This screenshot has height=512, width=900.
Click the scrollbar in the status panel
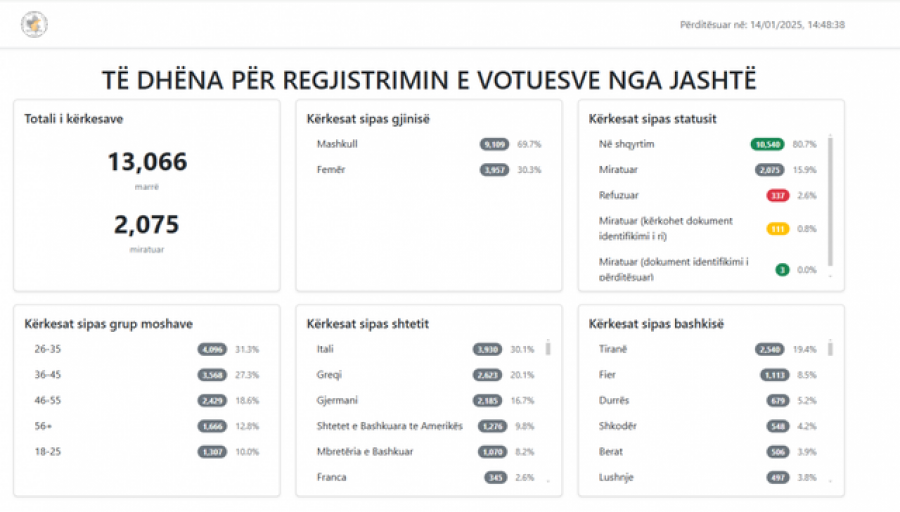[x=830, y=201]
